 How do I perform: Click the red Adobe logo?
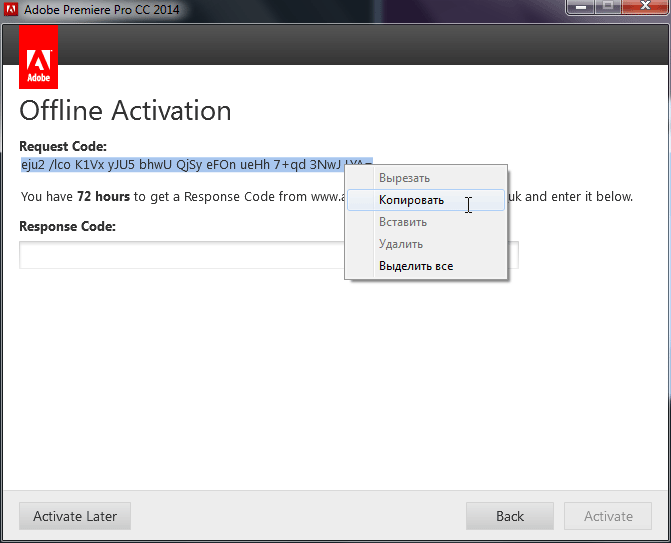tap(39, 57)
